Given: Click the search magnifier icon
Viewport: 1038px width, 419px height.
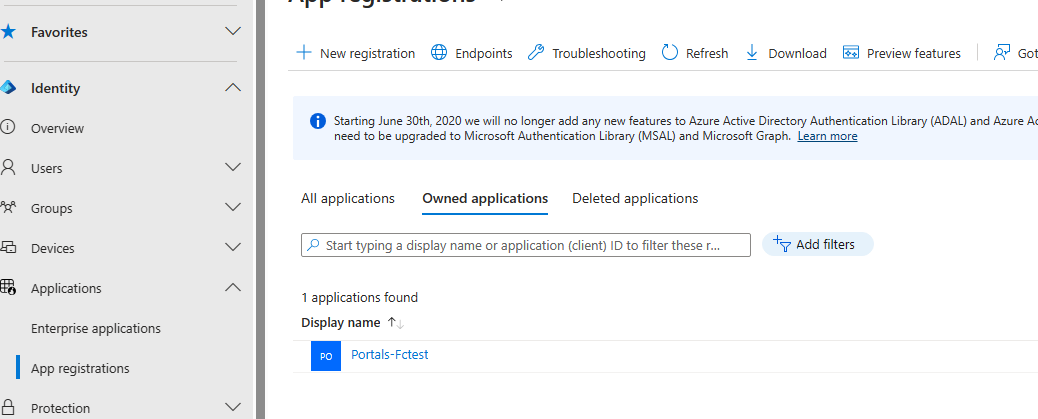Looking at the screenshot, I should (314, 245).
